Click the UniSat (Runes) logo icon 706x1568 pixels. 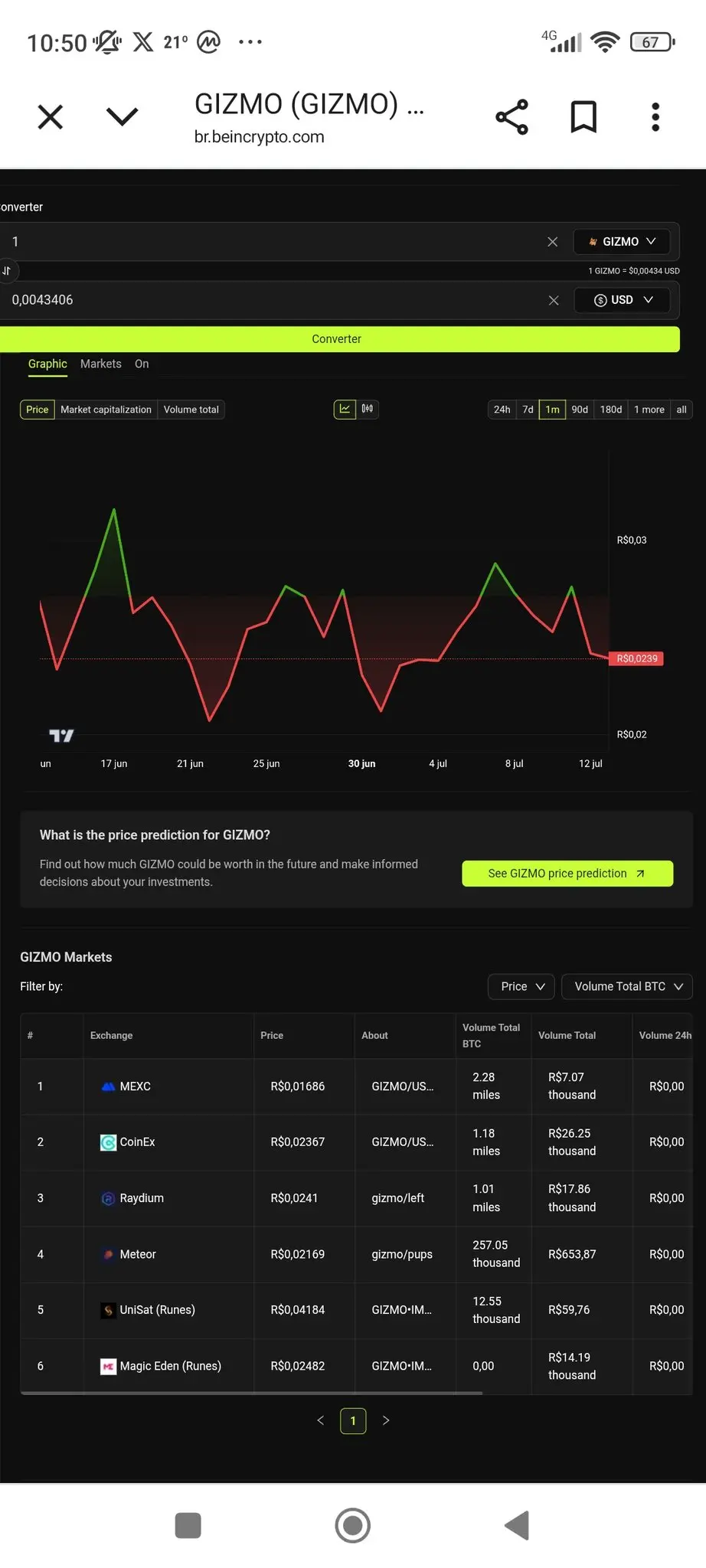click(109, 1310)
